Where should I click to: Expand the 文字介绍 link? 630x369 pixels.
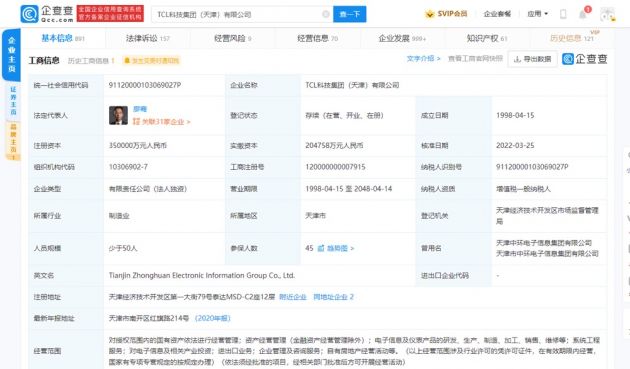point(423,59)
